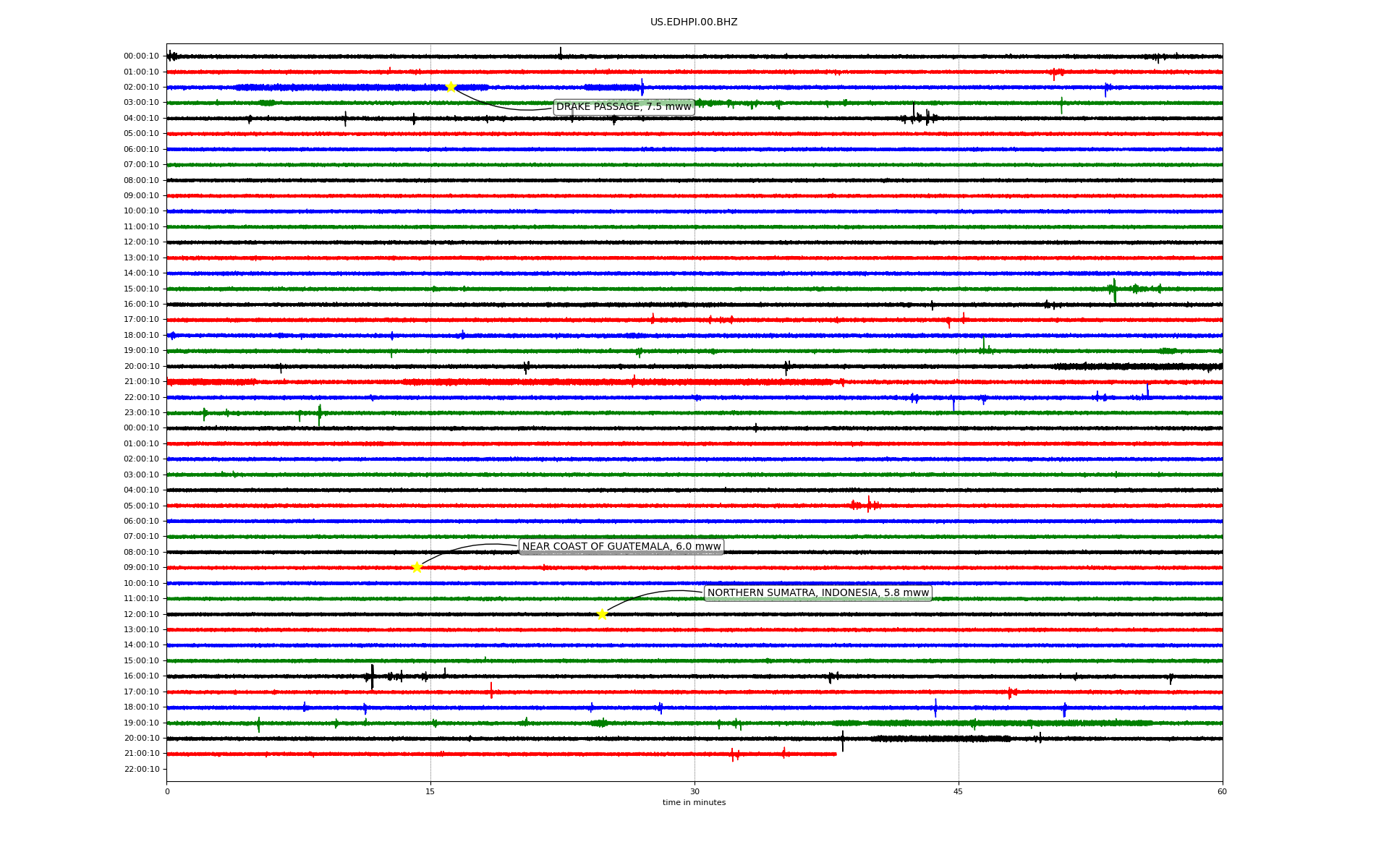Viewport: 1389px width, 868px height.
Task: Click the first 20:00:10 row label
Action: [x=141, y=367]
